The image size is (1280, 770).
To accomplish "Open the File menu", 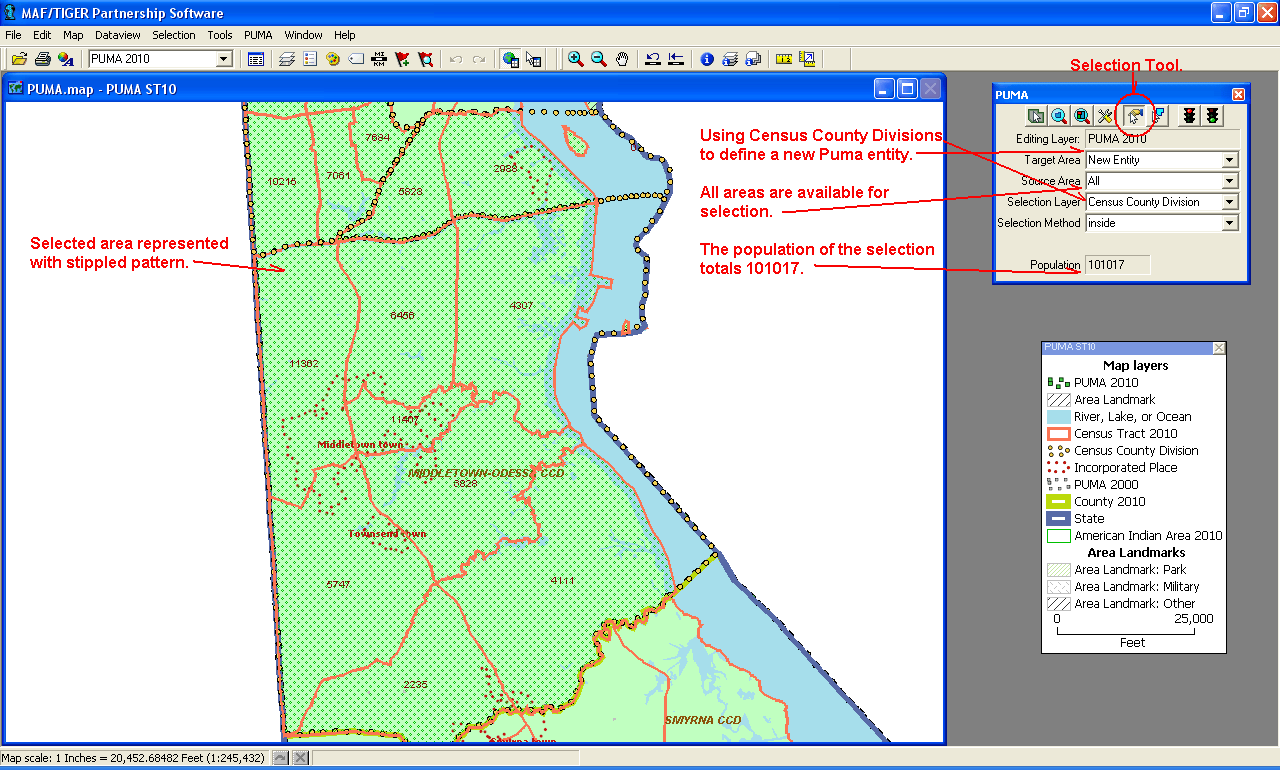I will (x=13, y=35).
